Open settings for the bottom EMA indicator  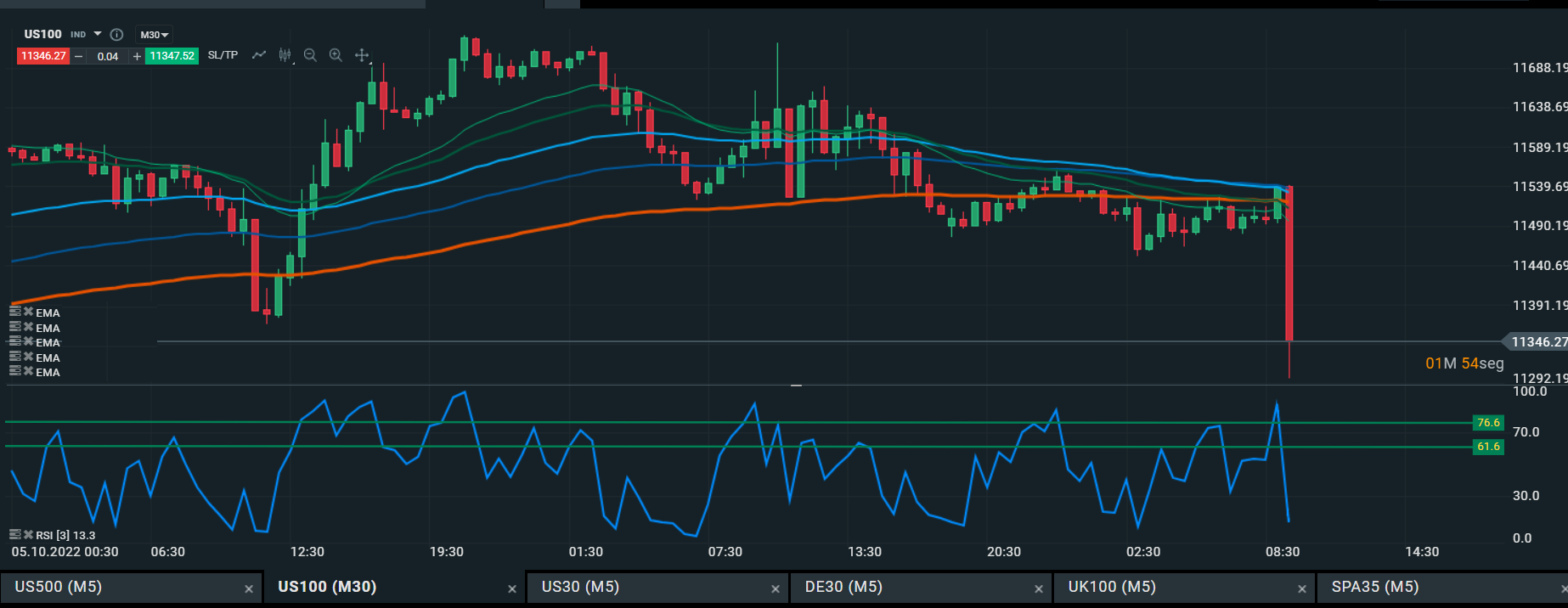(x=14, y=371)
